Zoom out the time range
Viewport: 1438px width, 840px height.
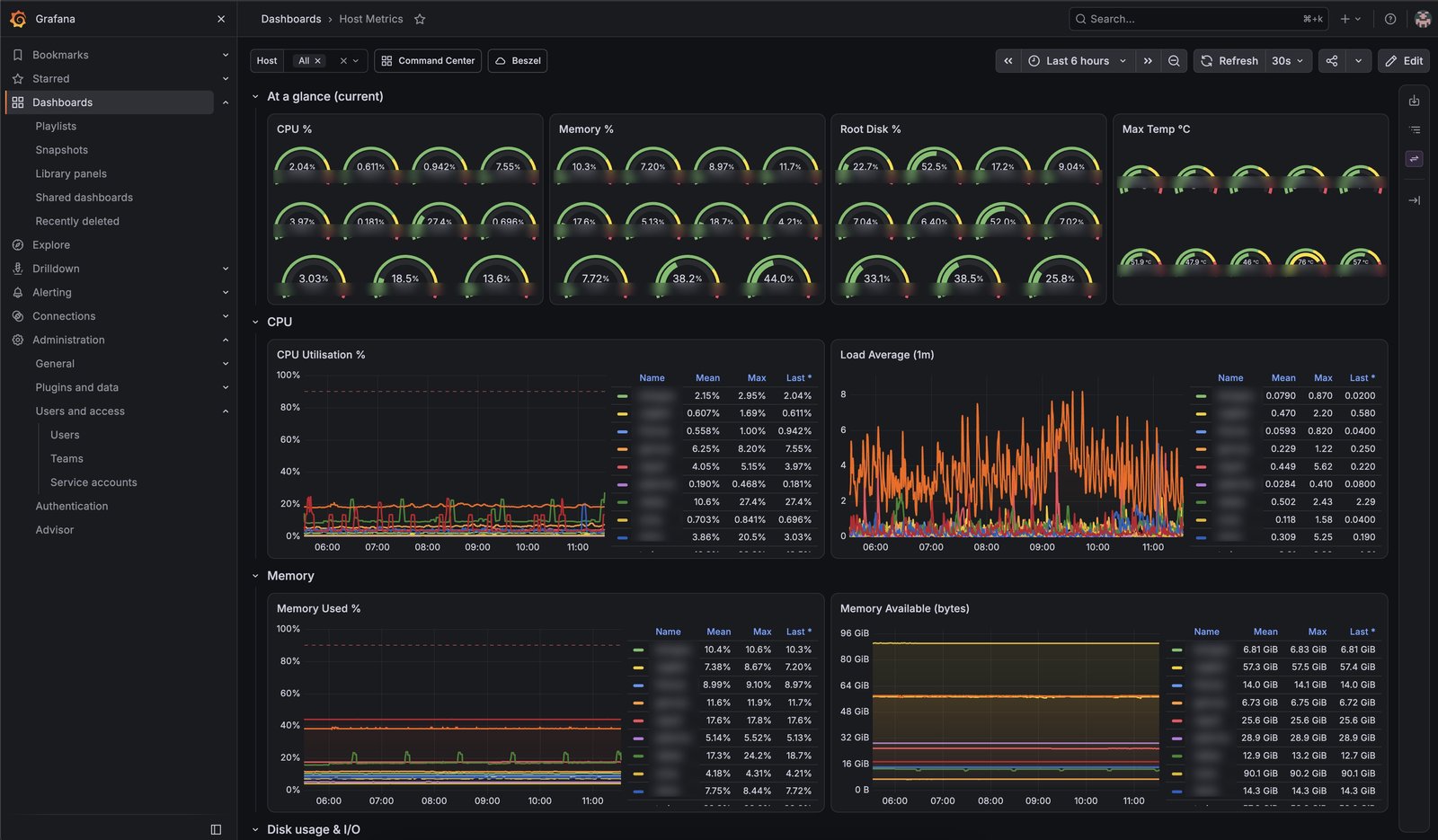click(1174, 61)
